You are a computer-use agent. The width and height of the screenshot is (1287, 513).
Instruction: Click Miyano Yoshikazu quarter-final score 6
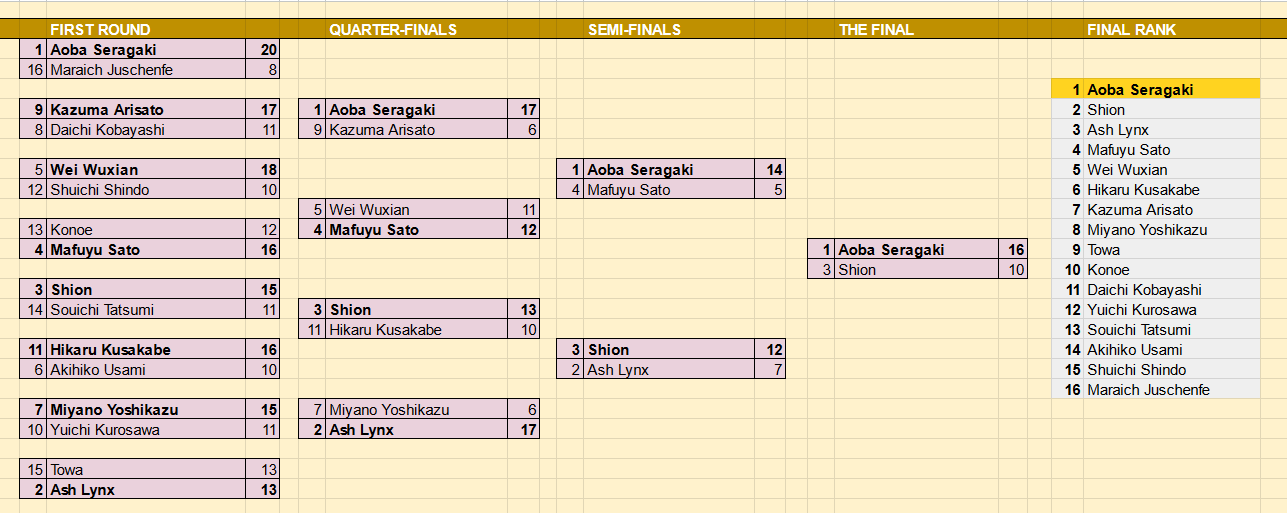pyautogui.click(x=523, y=410)
